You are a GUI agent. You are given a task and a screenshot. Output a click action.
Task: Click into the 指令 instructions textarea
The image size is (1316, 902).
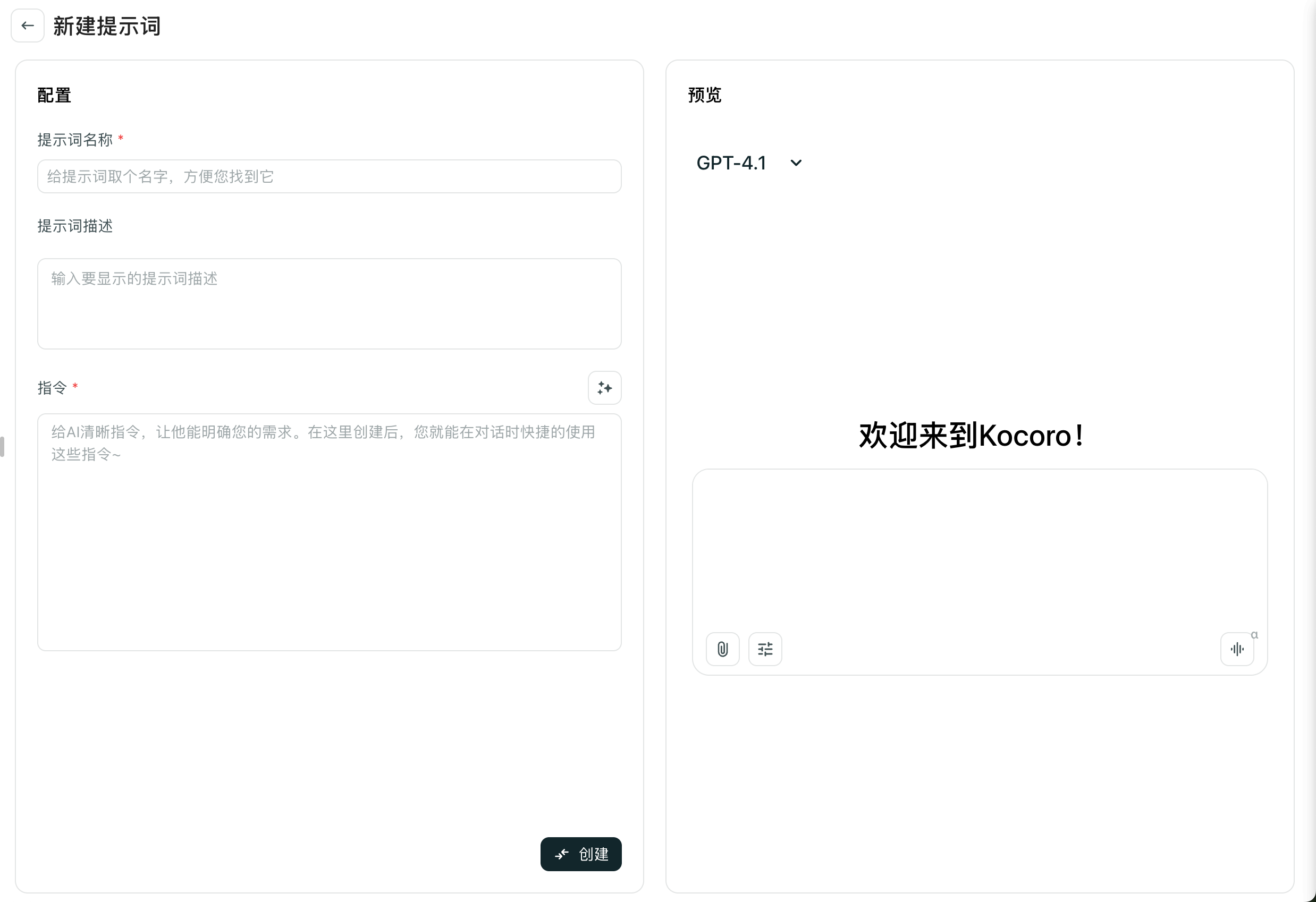point(329,532)
